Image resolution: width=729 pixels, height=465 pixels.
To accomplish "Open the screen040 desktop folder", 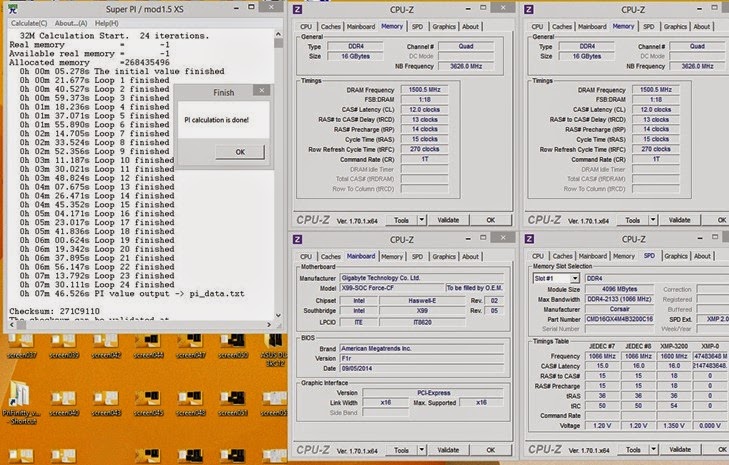I will coord(63,398).
